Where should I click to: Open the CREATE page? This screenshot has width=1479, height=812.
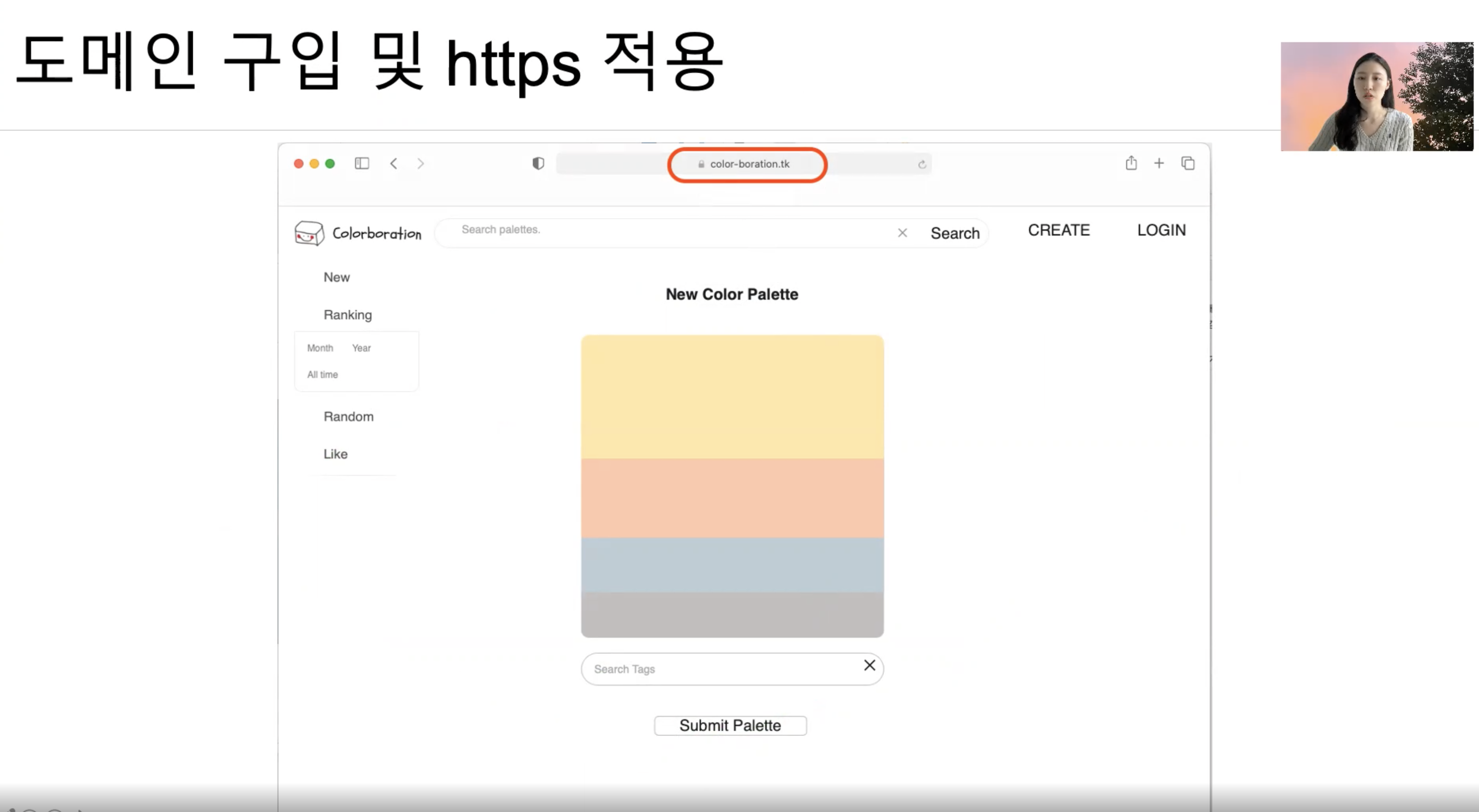(1059, 230)
